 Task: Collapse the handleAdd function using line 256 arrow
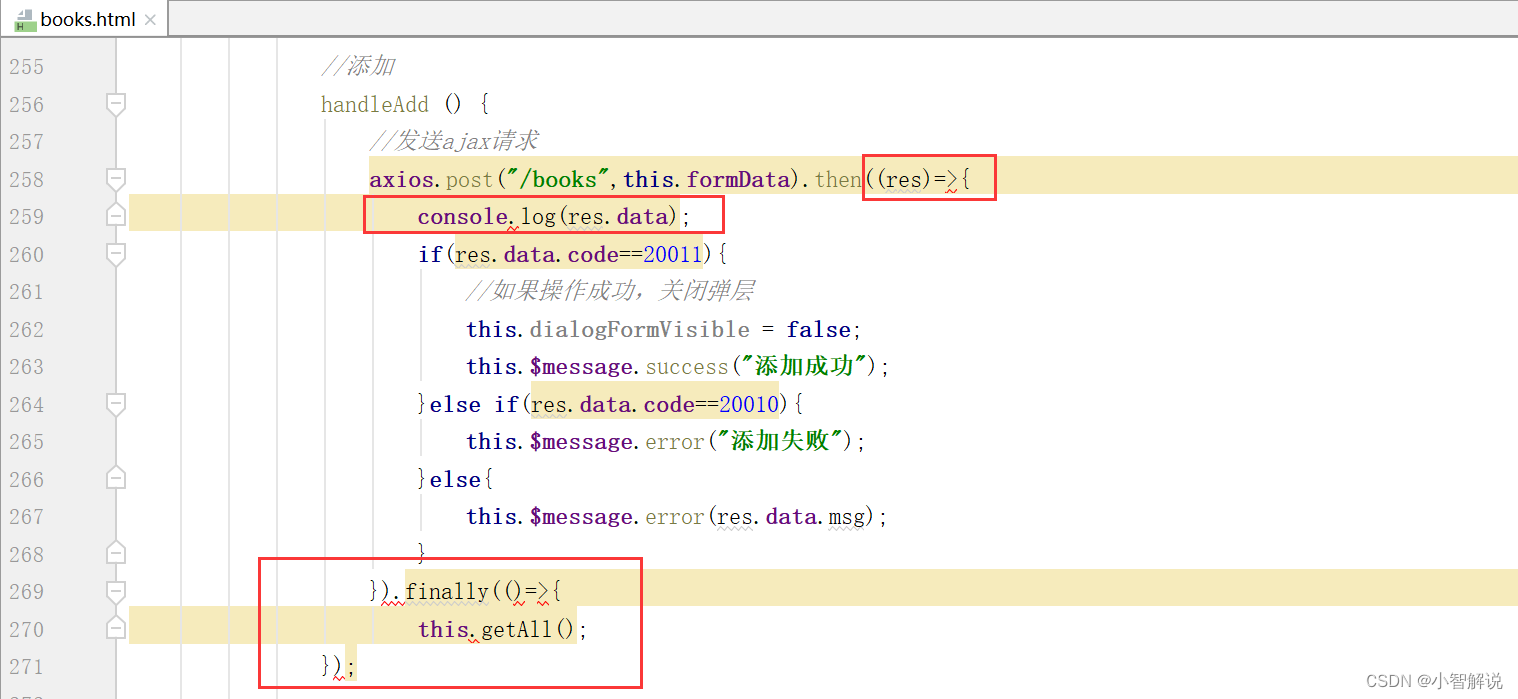click(x=115, y=104)
